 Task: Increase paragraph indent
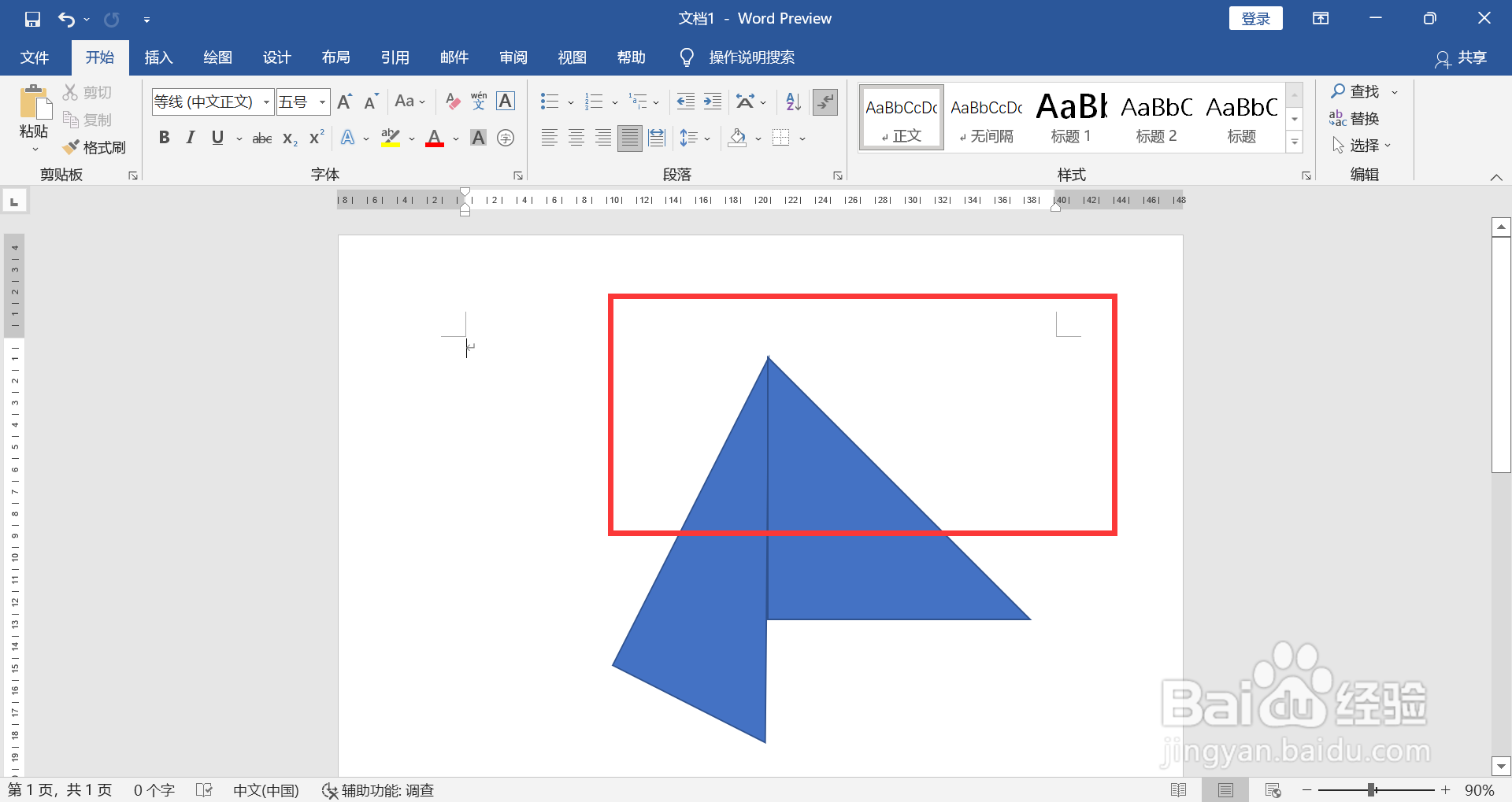pyautogui.click(x=713, y=102)
